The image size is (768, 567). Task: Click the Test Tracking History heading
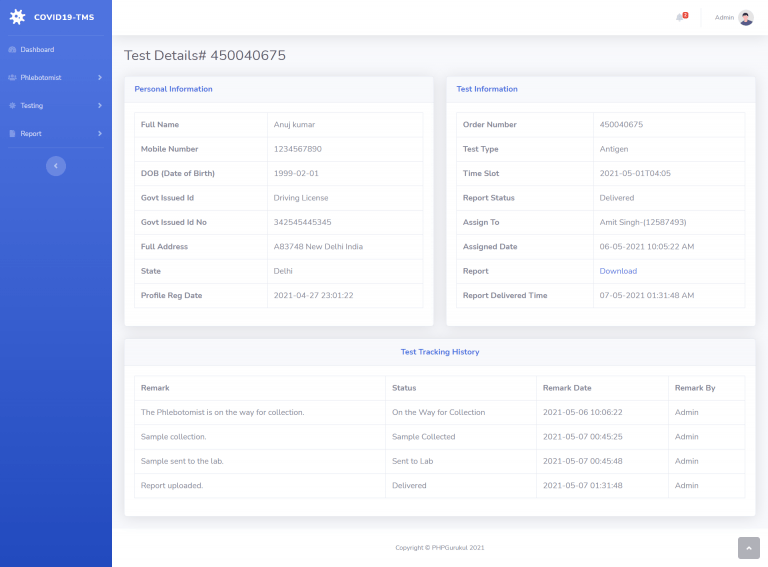(439, 352)
